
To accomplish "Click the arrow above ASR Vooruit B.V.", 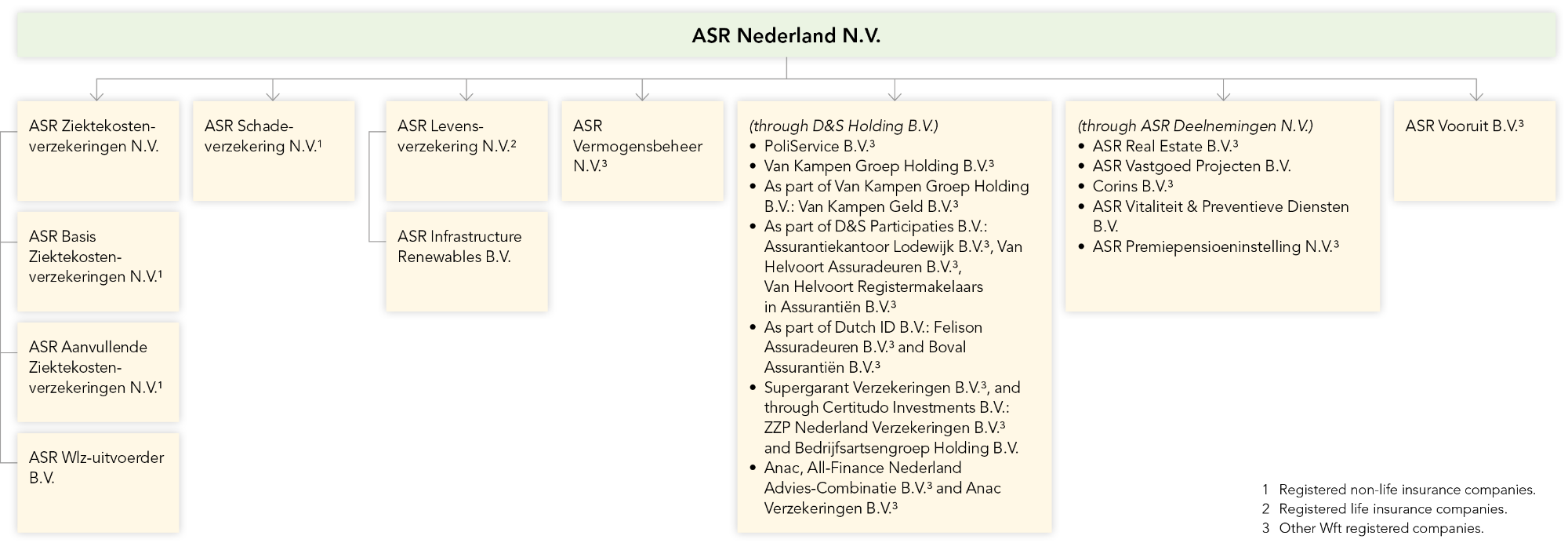I will click(x=1475, y=90).
